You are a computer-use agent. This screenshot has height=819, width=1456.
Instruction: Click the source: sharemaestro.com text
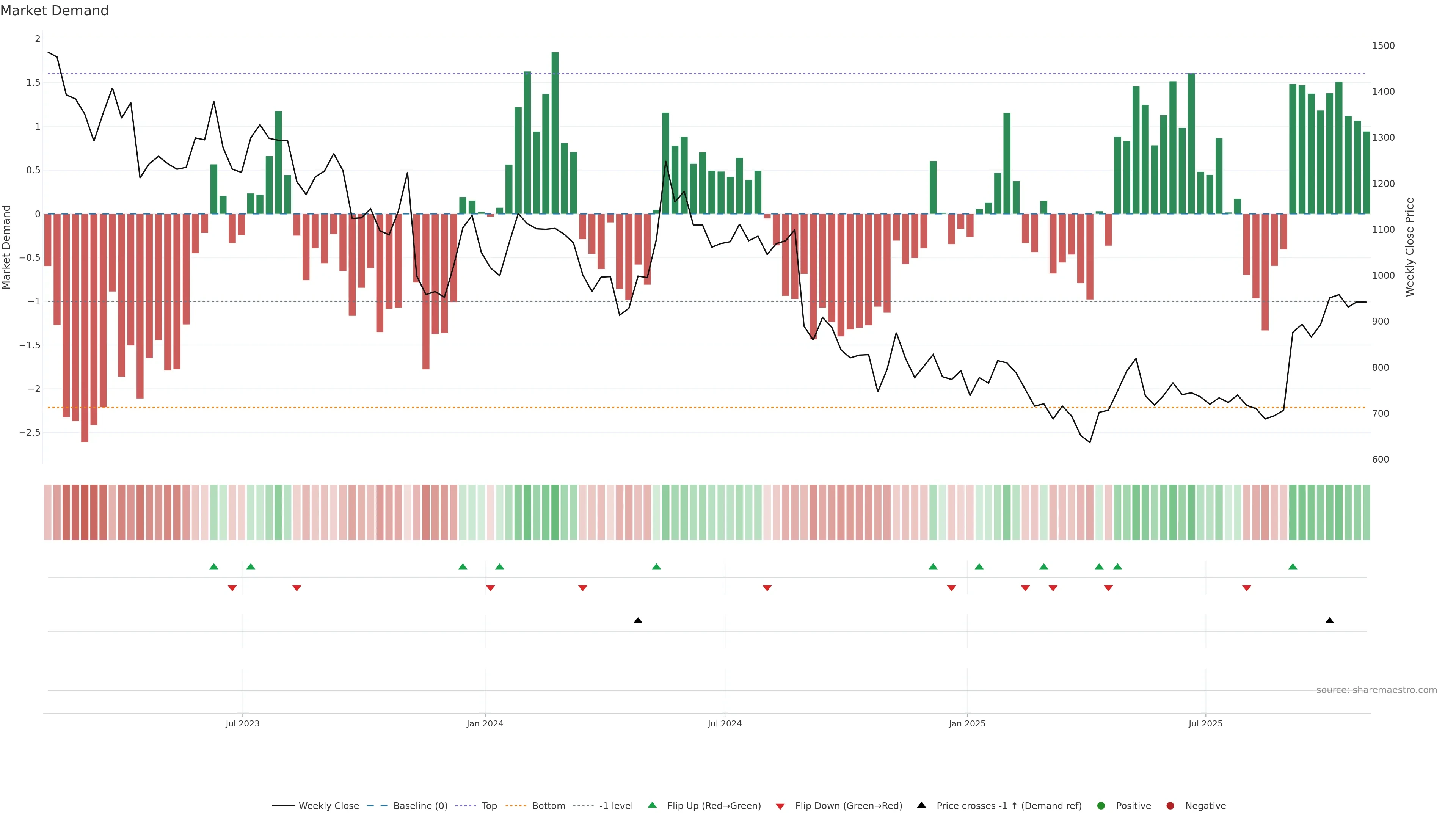coord(1376,690)
